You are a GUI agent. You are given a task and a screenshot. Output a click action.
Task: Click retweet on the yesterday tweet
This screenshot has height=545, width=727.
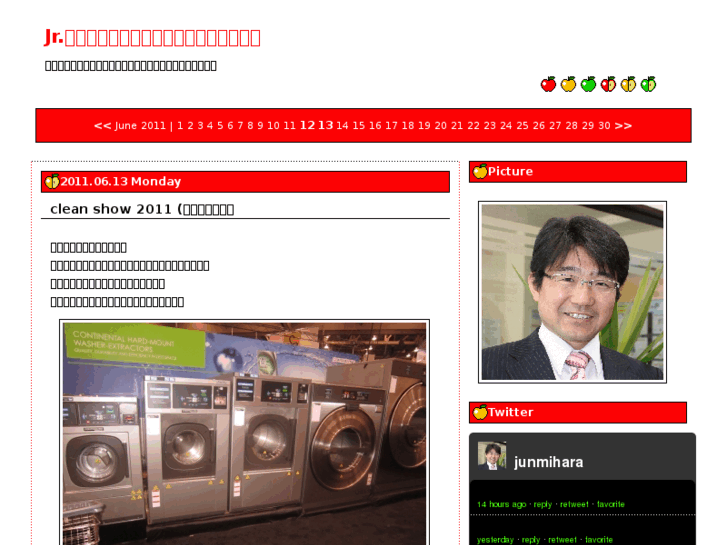point(562,540)
